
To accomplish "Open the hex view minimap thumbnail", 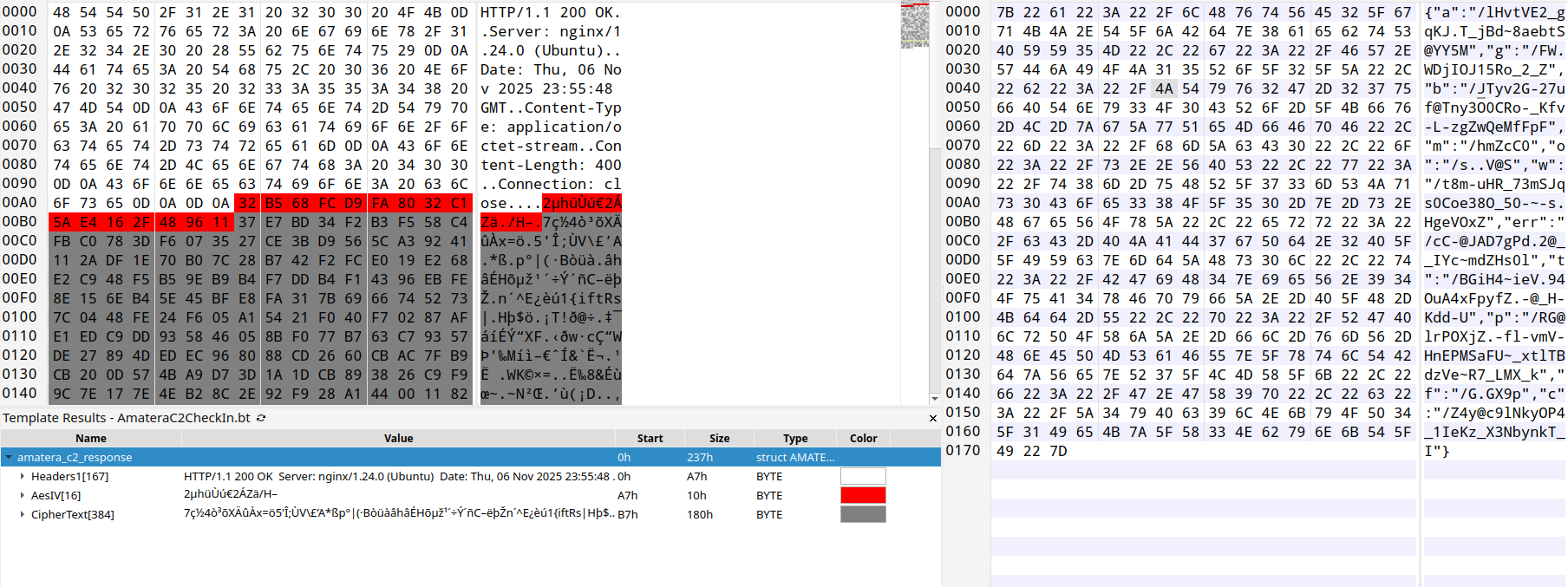I will click(914, 25).
